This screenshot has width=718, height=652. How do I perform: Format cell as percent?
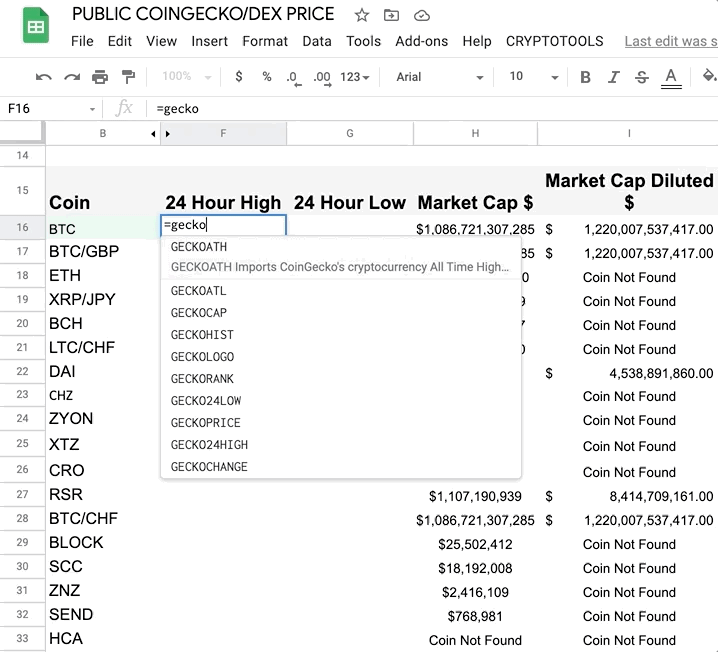click(267, 76)
